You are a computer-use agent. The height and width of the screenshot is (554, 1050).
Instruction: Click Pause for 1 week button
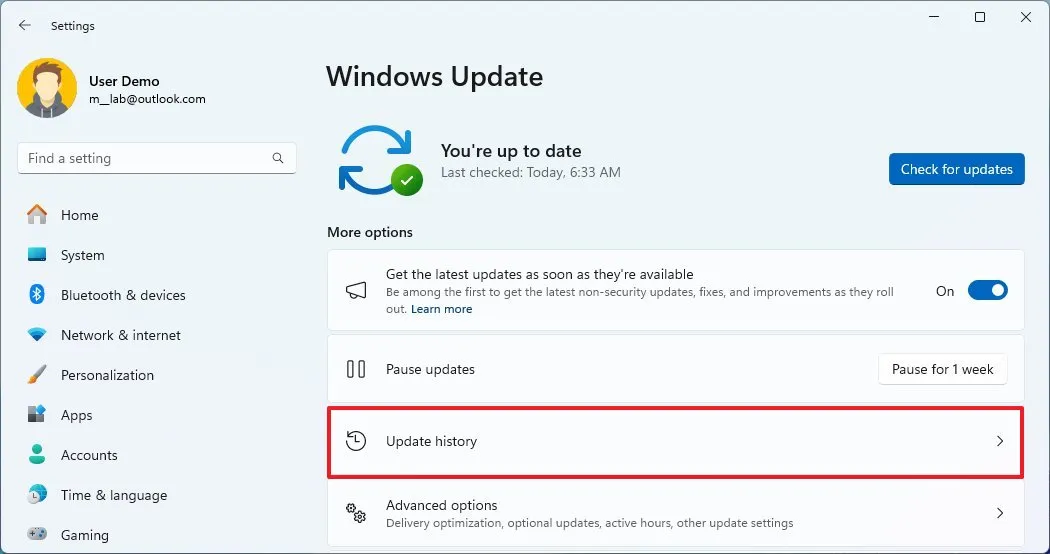[x=942, y=369]
